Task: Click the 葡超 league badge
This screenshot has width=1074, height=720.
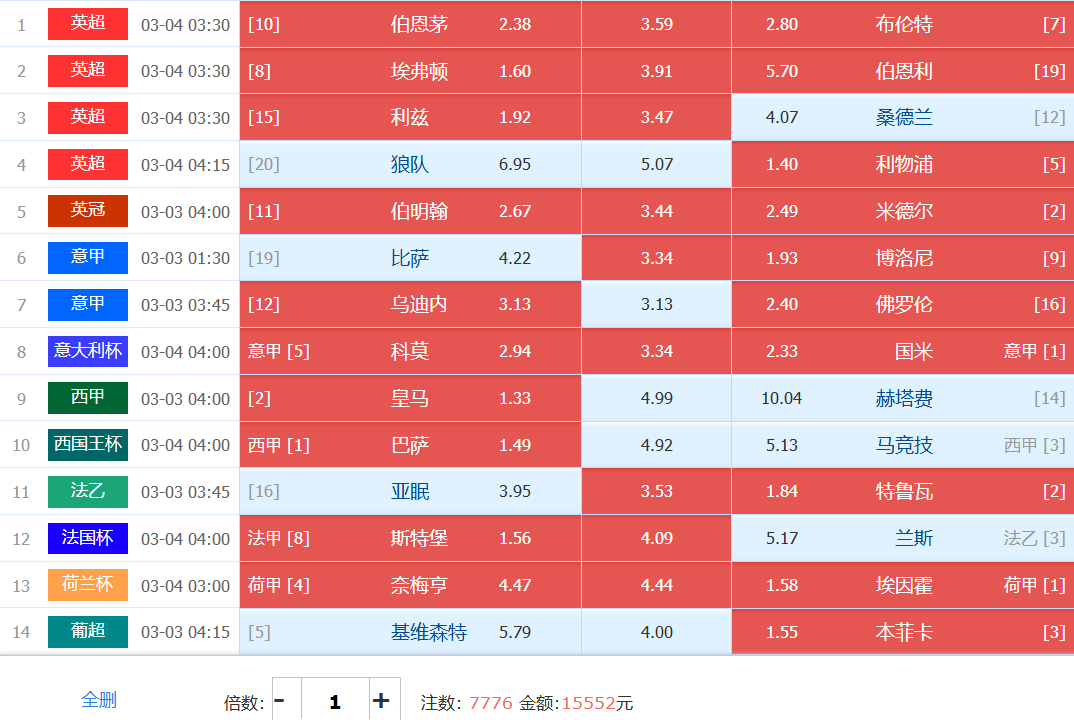Action: 88,632
